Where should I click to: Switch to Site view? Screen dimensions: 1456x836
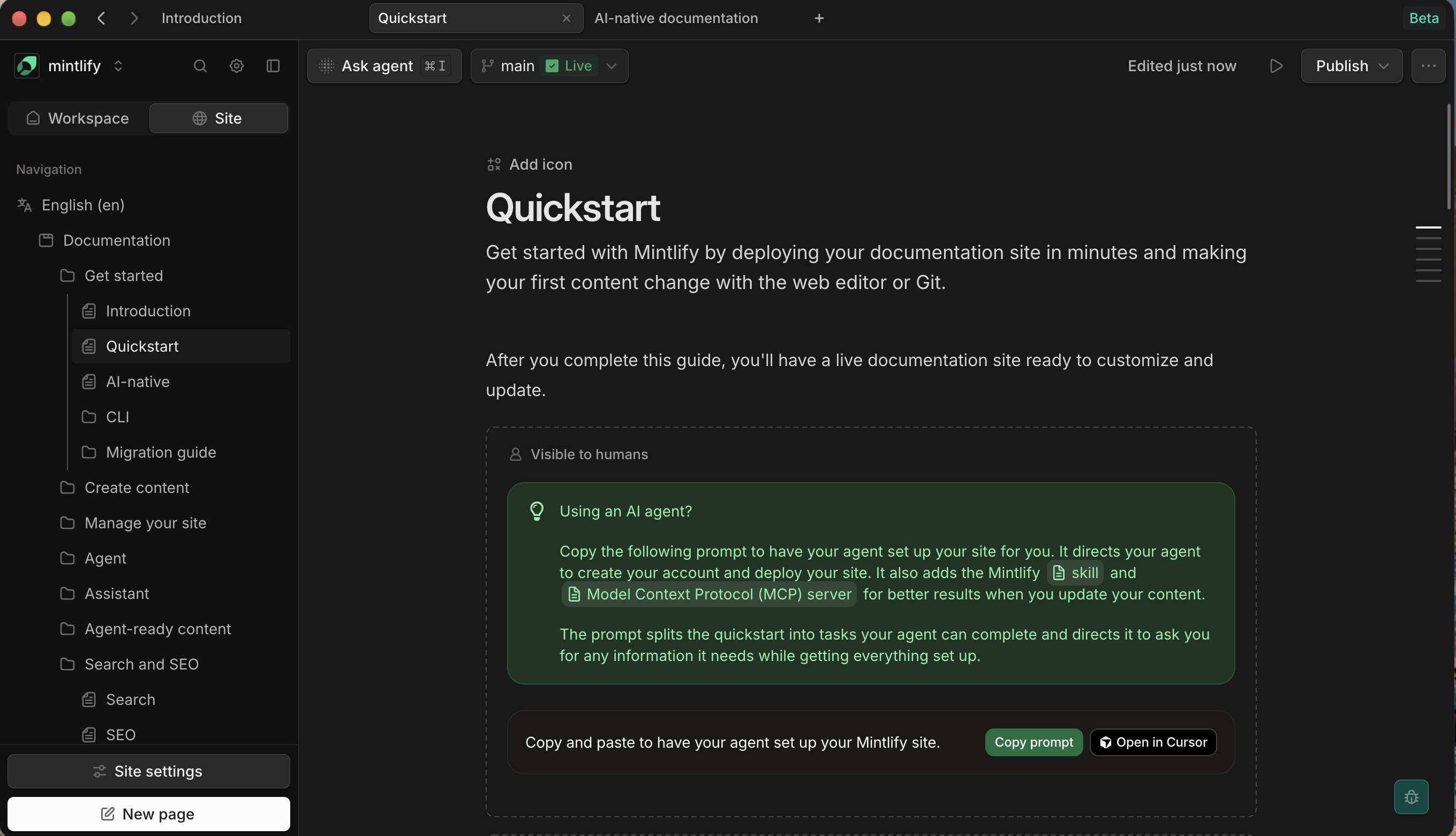coord(218,118)
